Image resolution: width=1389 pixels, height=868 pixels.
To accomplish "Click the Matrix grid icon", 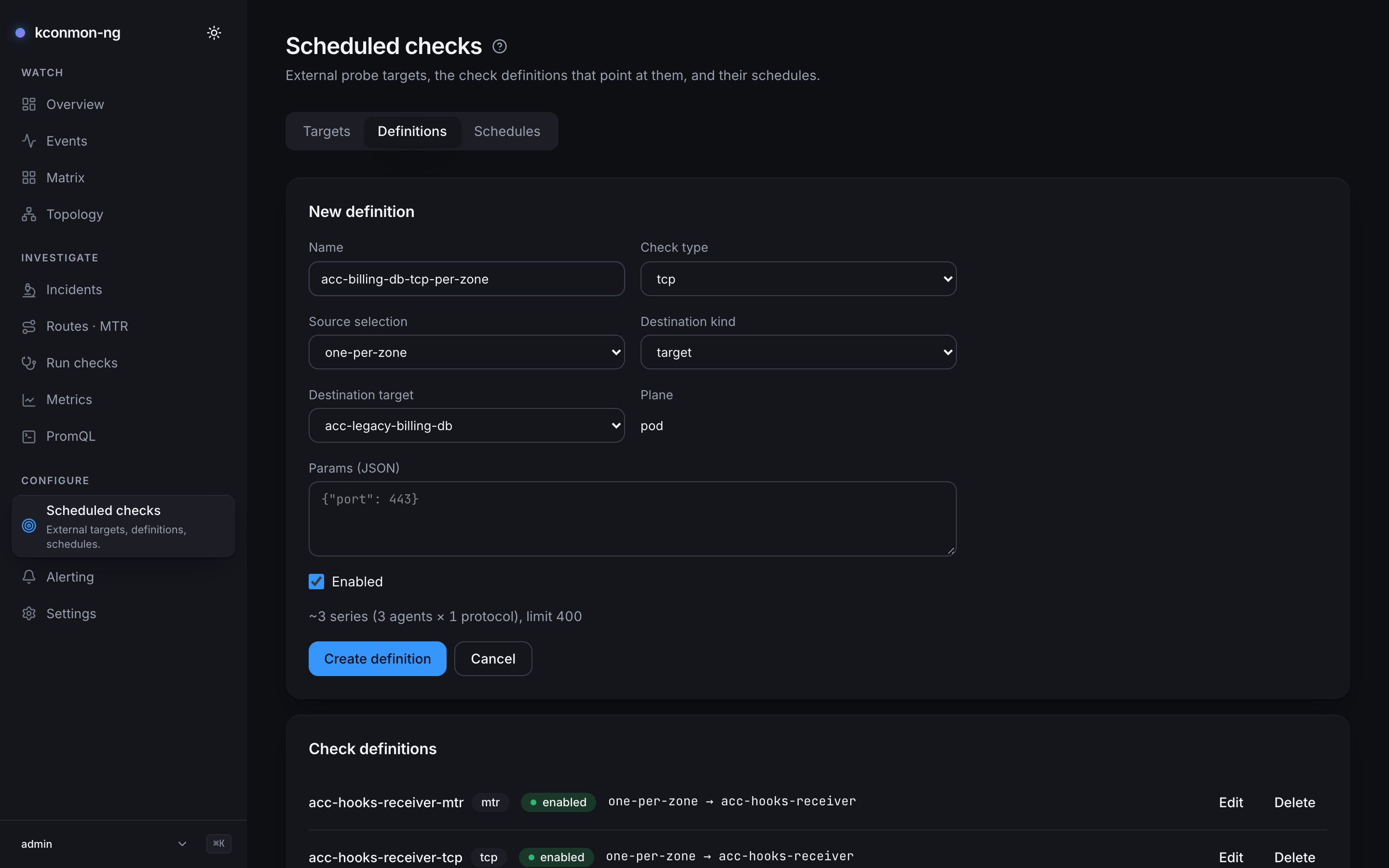I will pos(29,178).
